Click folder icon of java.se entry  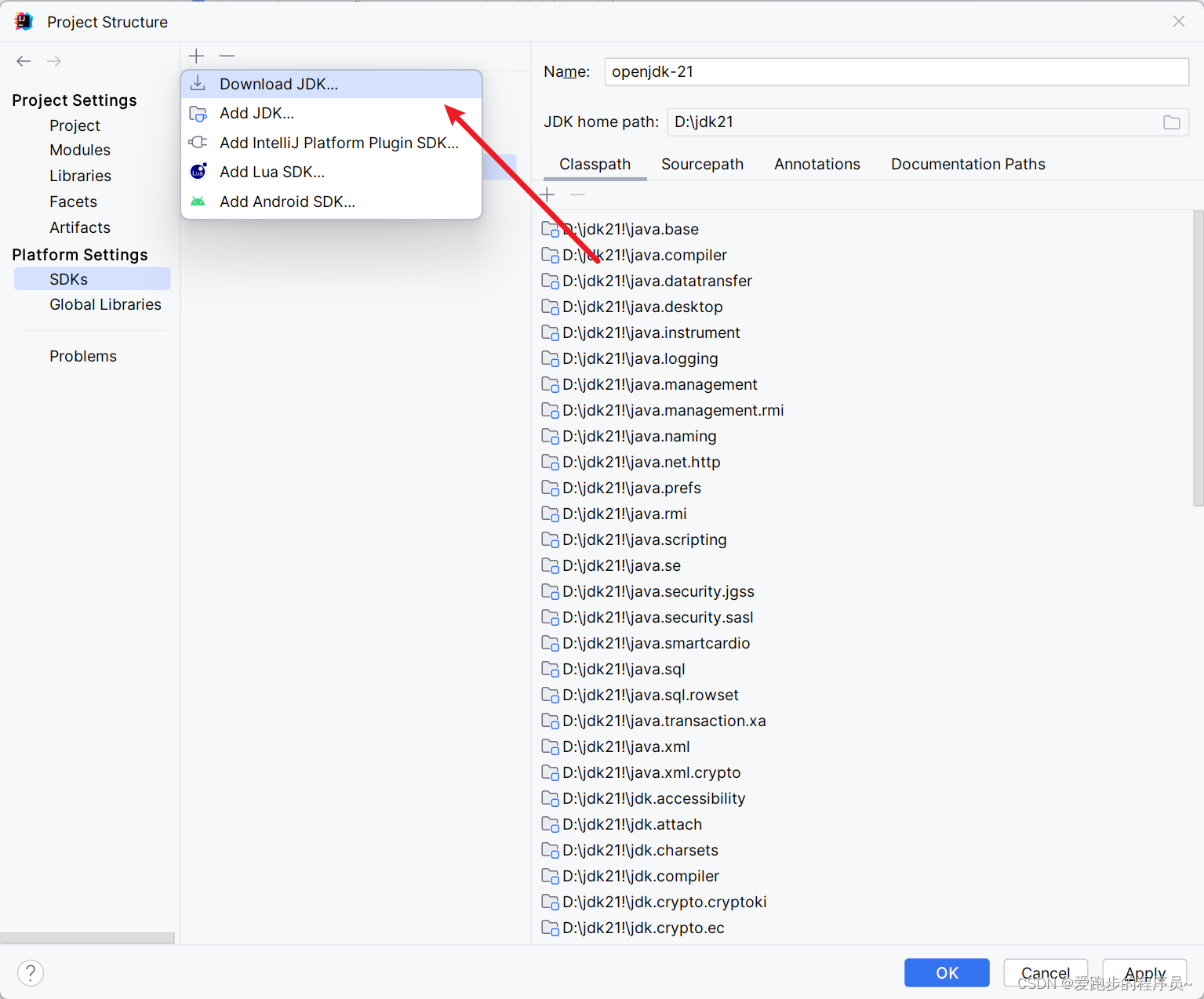pyautogui.click(x=551, y=566)
